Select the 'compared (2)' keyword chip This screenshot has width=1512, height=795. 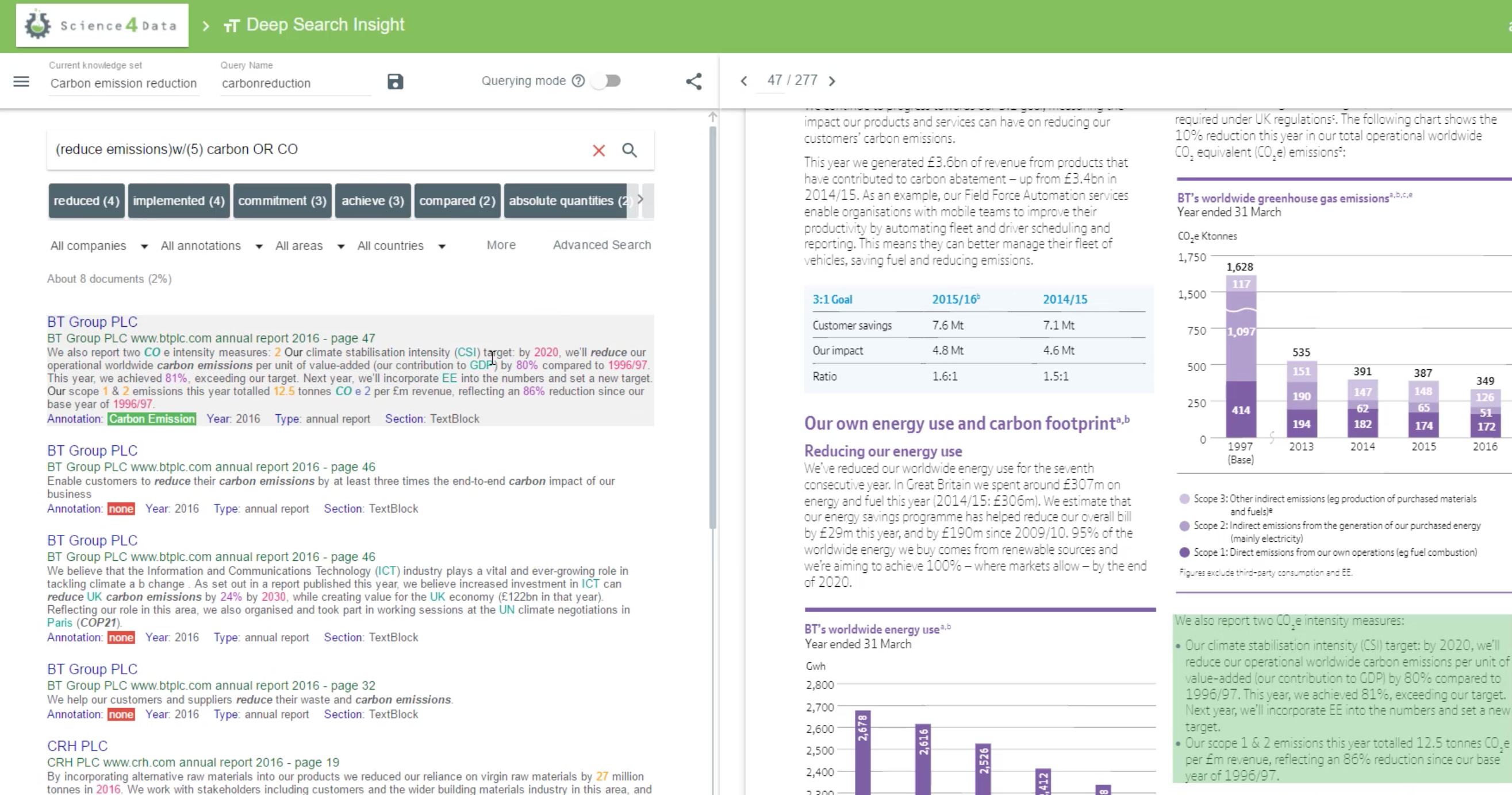tap(457, 201)
